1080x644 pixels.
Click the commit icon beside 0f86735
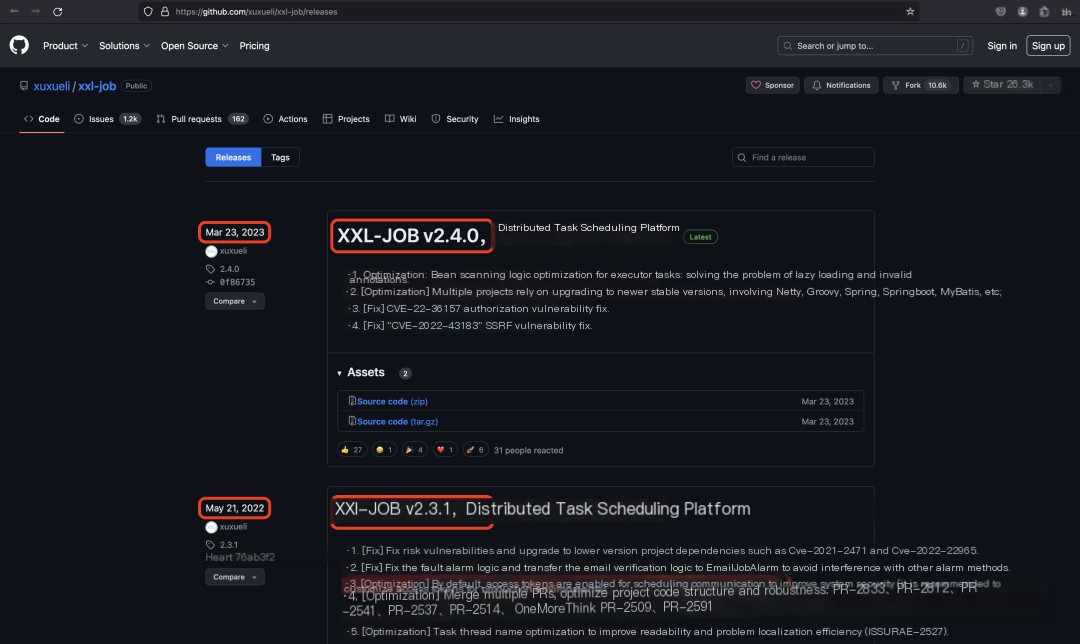pos(210,282)
